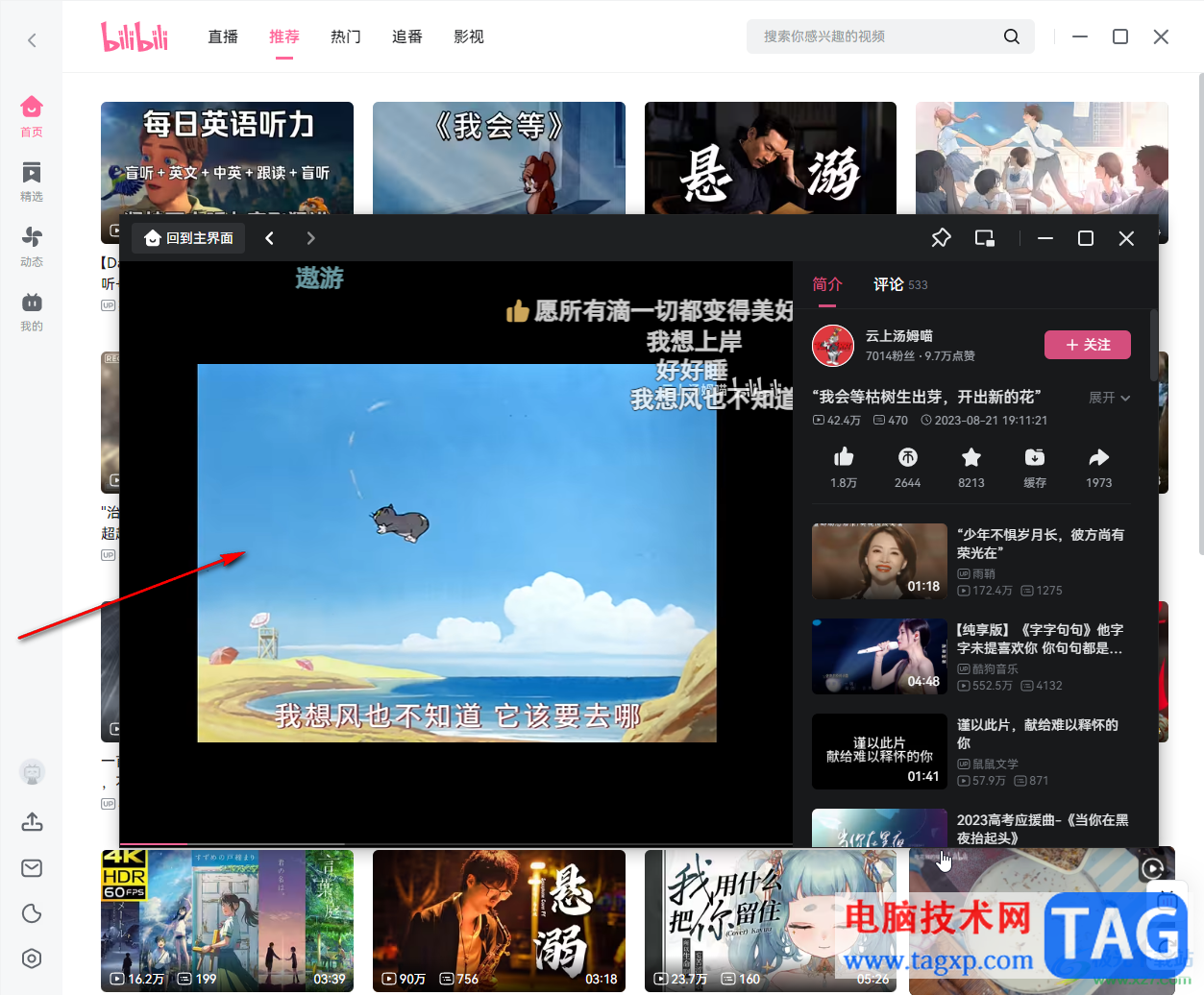
Task: Click the video title “我会等枯树生出芽”
Action: tap(927, 397)
